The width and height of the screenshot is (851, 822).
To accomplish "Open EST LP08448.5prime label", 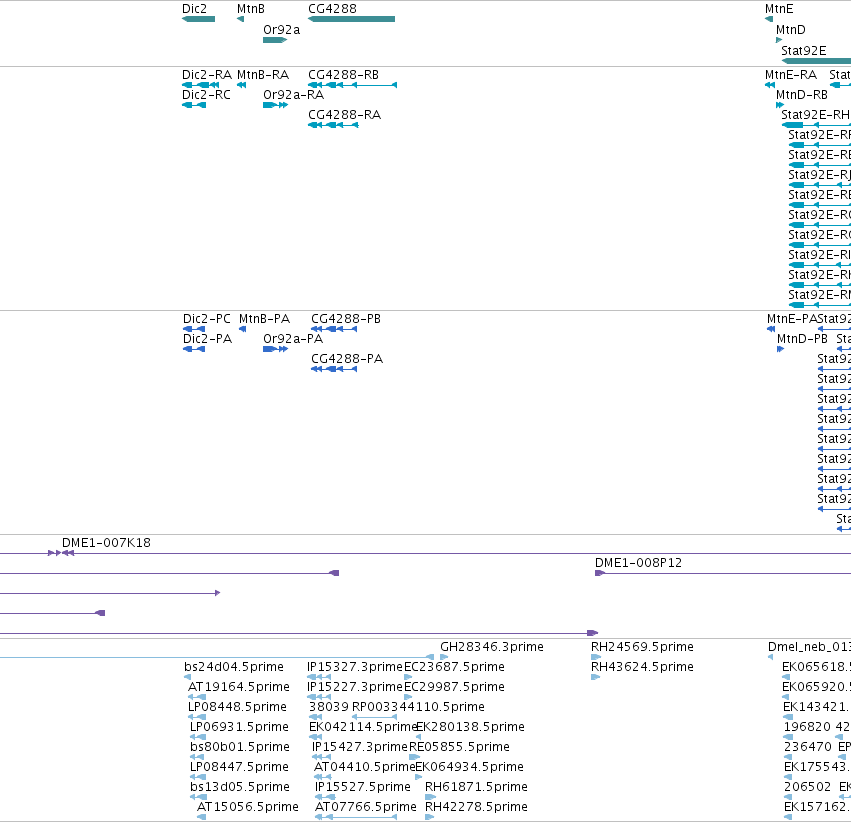I will click(x=237, y=707).
